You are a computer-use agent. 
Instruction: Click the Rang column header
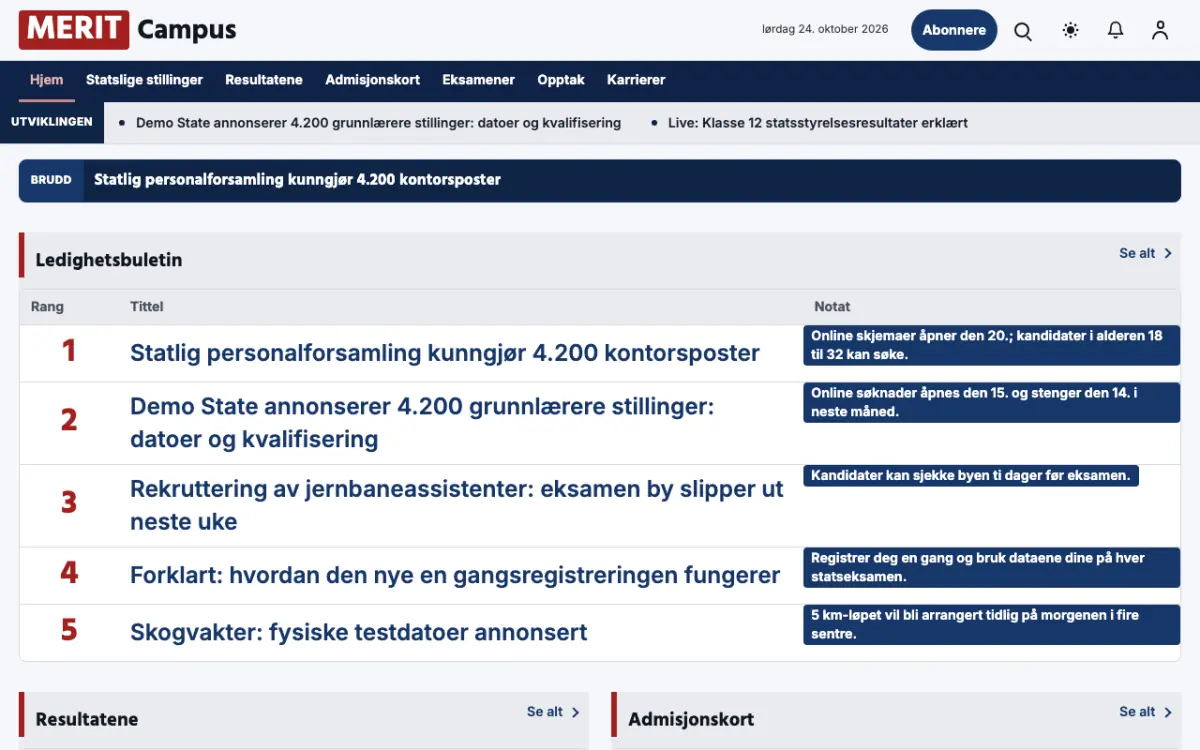(x=47, y=307)
